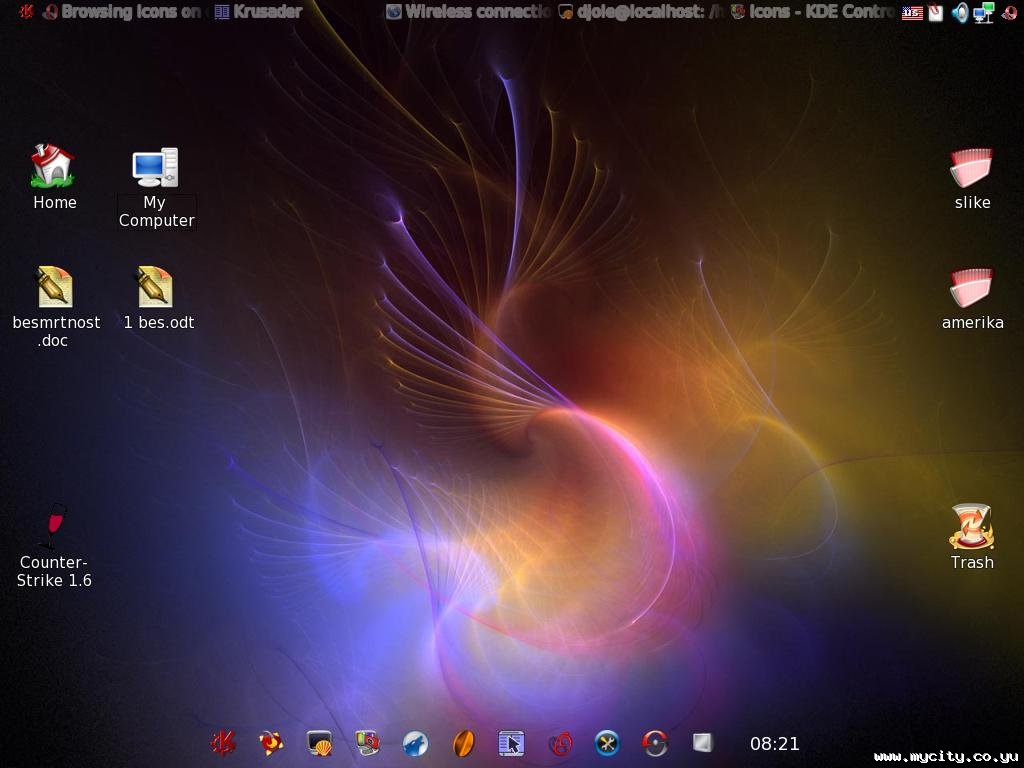This screenshot has height=768, width=1024.
Task: Switch to djole@localhost terminal taskbar entry
Action: (x=640, y=12)
